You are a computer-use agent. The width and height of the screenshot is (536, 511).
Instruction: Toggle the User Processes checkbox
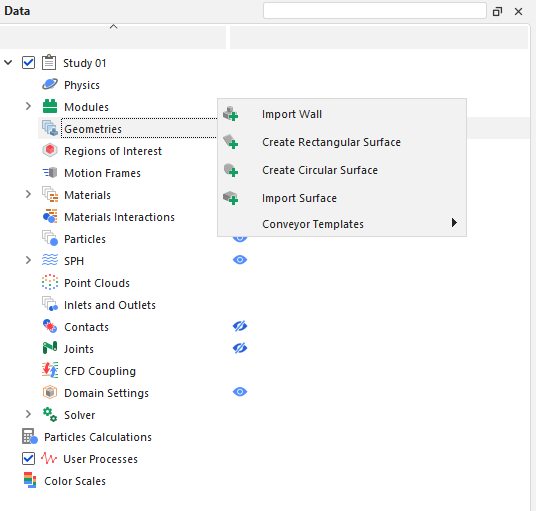[28, 458]
